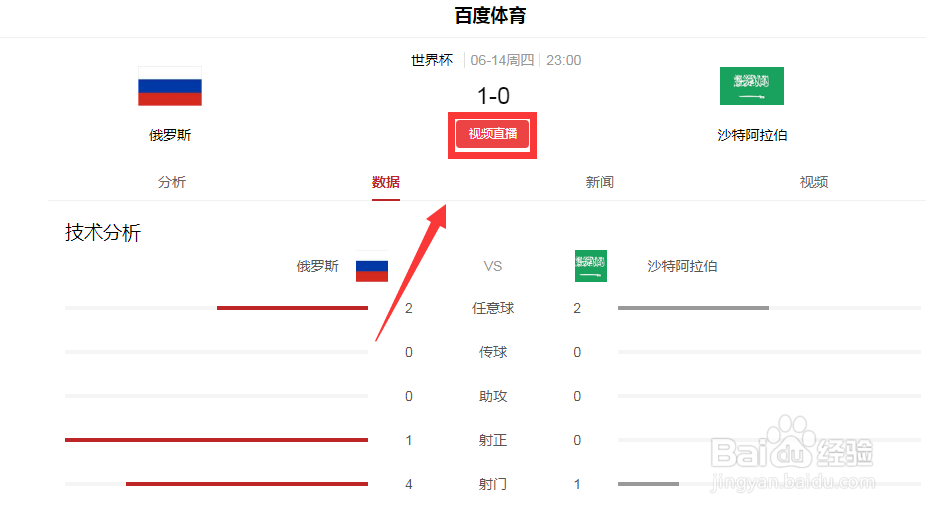
Task: Click the 射门 stat label
Action: click(493, 484)
